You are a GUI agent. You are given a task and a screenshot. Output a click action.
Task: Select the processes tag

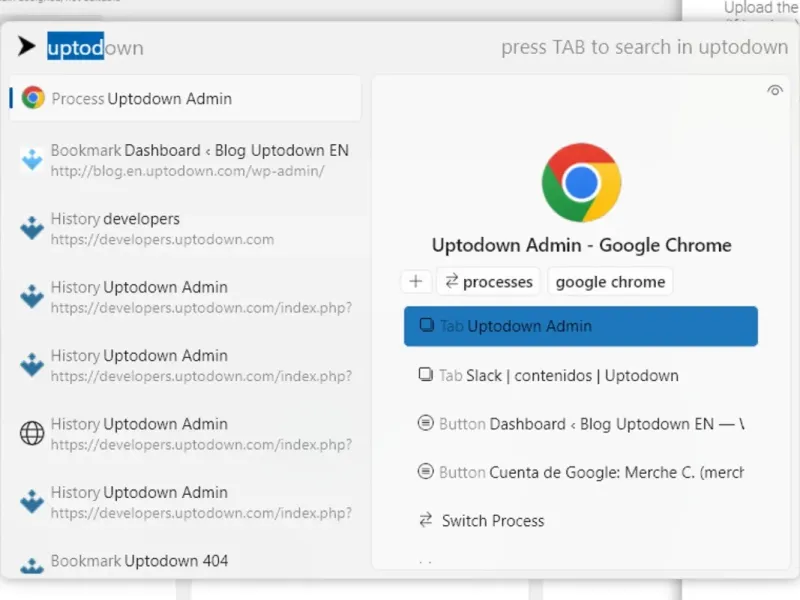point(488,281)
